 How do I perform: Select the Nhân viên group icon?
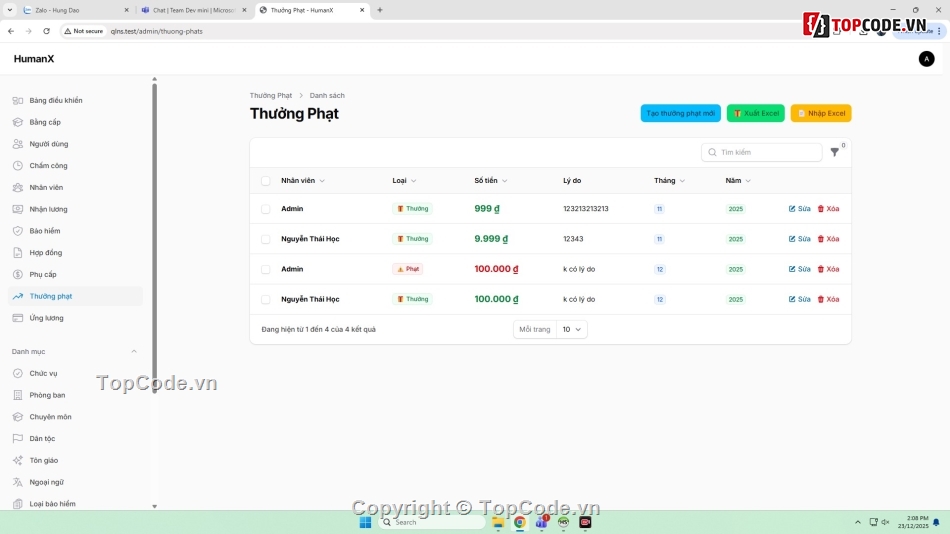(18, 187)
